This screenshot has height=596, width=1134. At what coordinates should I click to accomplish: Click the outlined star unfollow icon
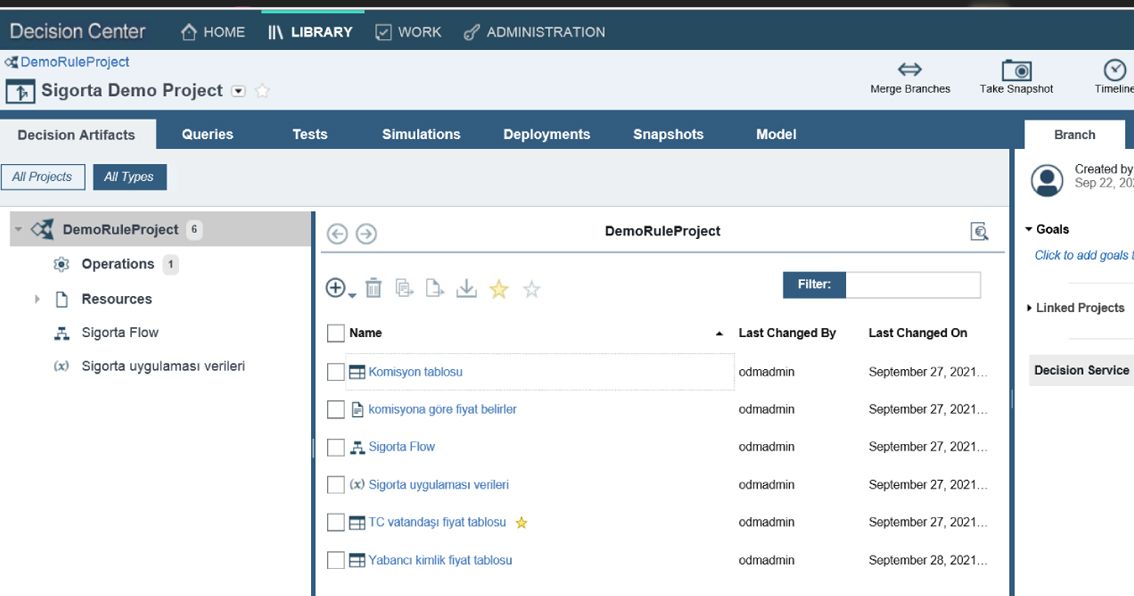click(532, 289)
